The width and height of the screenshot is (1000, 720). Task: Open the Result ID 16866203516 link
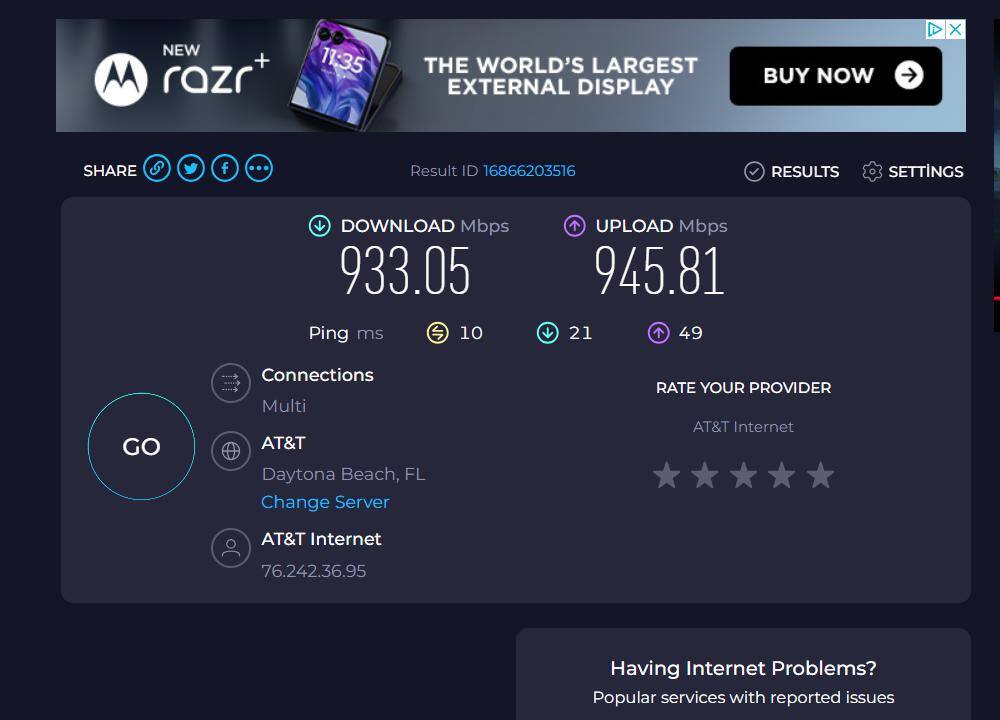point(529,171)
